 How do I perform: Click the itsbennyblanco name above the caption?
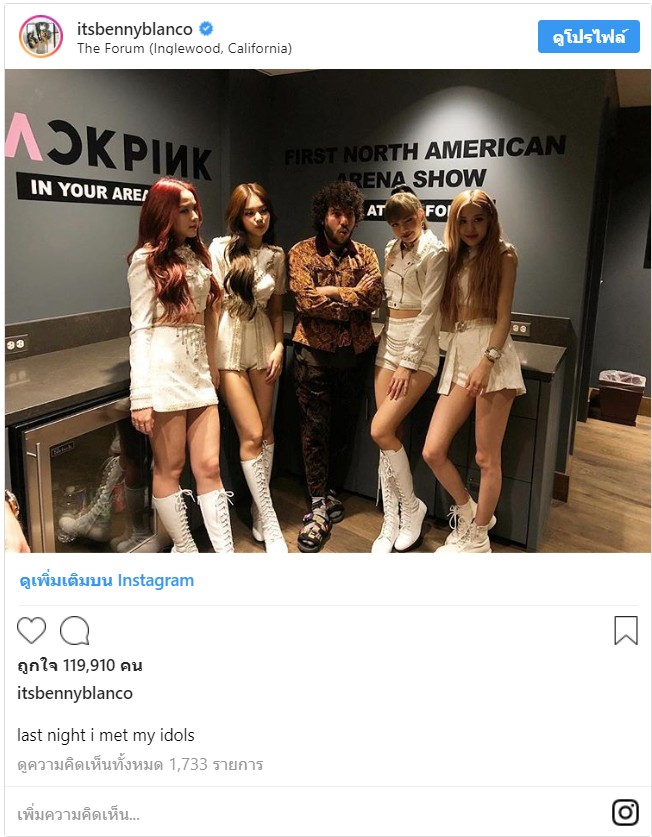(x=75, y=693)
